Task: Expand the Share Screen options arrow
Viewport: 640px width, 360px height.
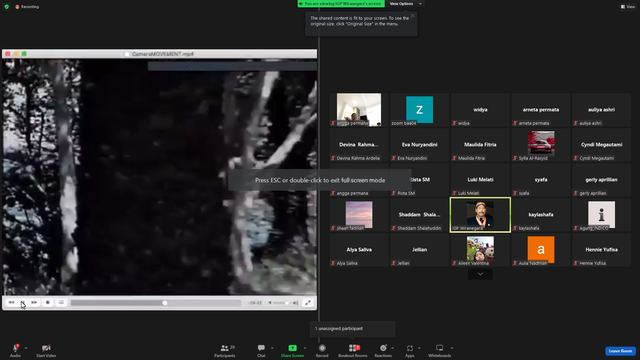Action: (x=305, y=348)
